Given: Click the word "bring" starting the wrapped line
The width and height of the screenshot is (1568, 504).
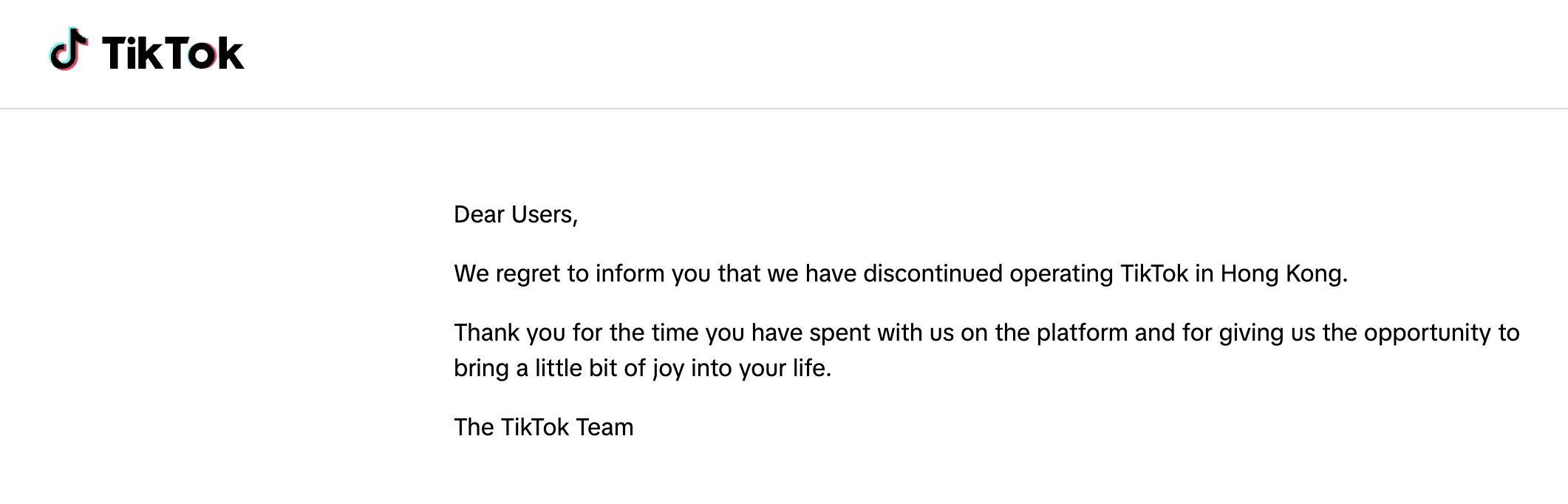Looking at the screenshot, I should [x=481, y=368].
